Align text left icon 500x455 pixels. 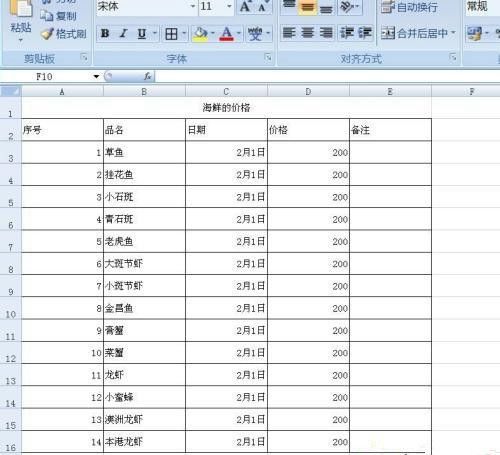(289, 33)
